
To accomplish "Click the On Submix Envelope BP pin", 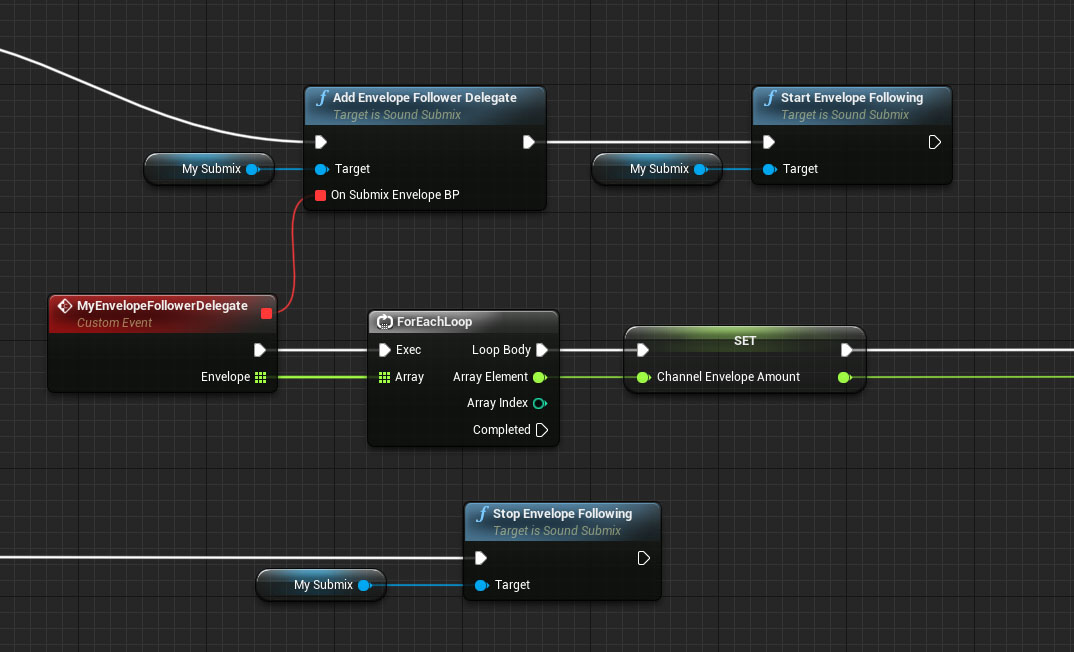I will coord(320,195).
